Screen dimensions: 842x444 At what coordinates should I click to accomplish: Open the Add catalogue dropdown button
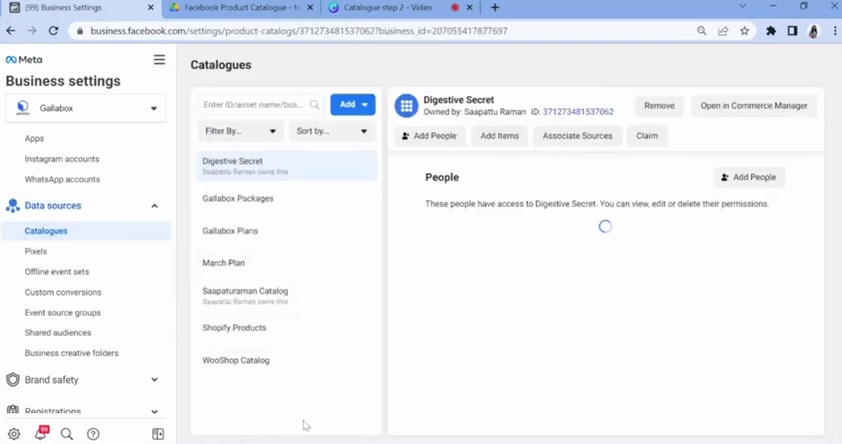pos(353,105)
